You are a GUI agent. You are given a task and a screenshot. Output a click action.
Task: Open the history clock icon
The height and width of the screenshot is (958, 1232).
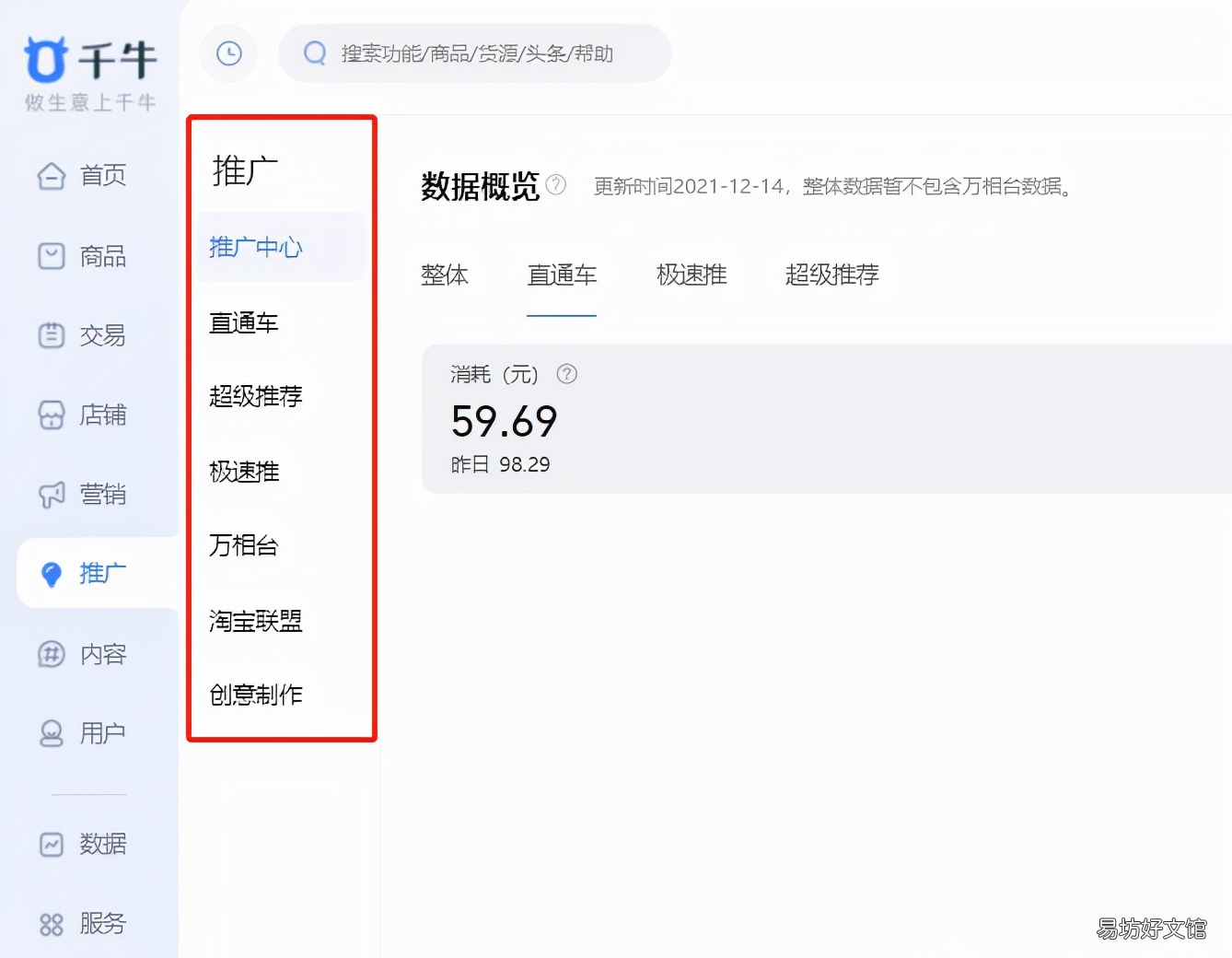229,53
